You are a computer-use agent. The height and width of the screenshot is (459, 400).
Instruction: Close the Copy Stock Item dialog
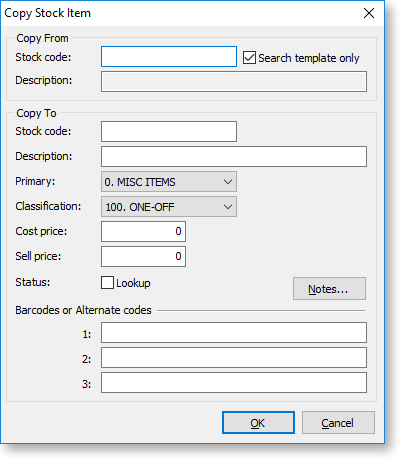369,13
